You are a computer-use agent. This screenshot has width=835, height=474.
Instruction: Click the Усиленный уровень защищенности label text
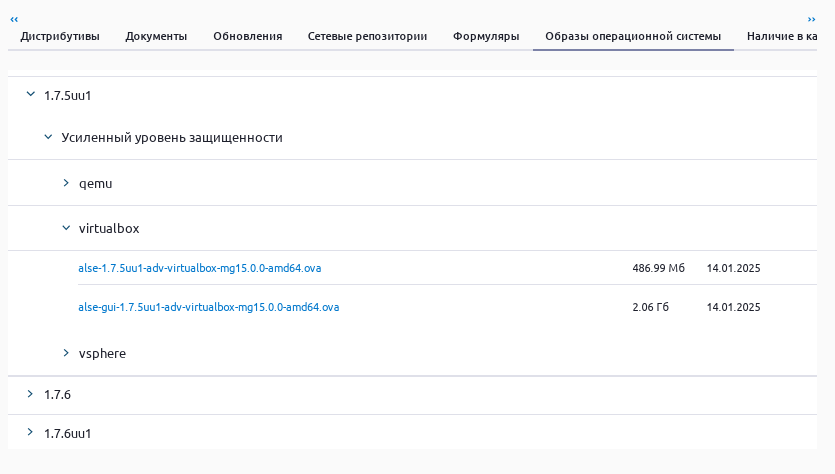click(171, 137)
